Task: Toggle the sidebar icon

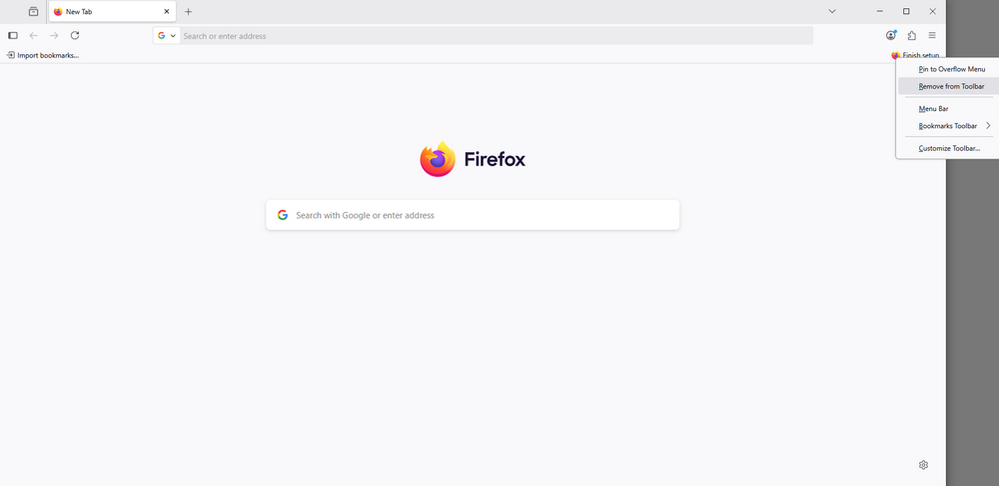Action: click(13, 35)
